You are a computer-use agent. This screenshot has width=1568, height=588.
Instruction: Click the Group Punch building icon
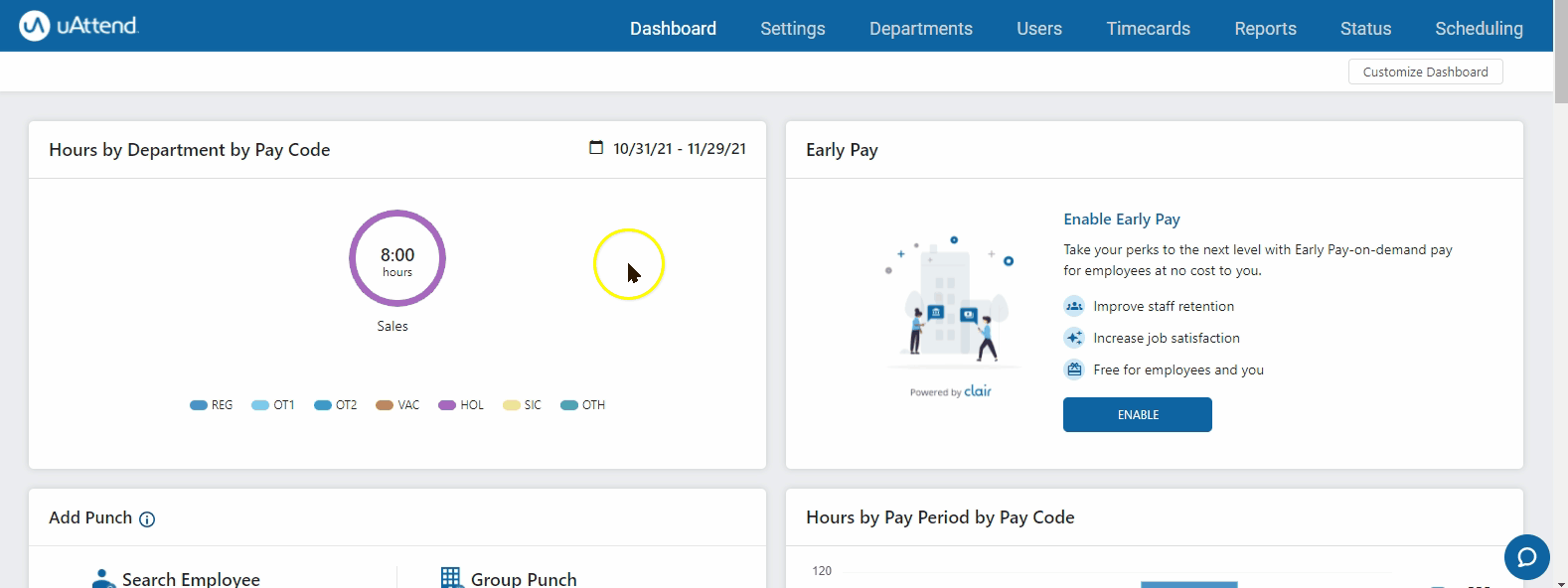[x=451, y=578]
